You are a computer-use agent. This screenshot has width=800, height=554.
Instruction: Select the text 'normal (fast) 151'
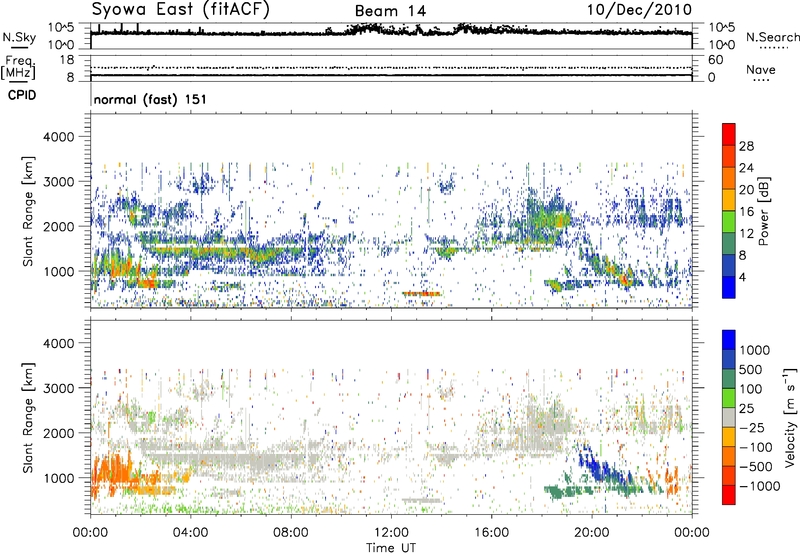pos(150,99)
